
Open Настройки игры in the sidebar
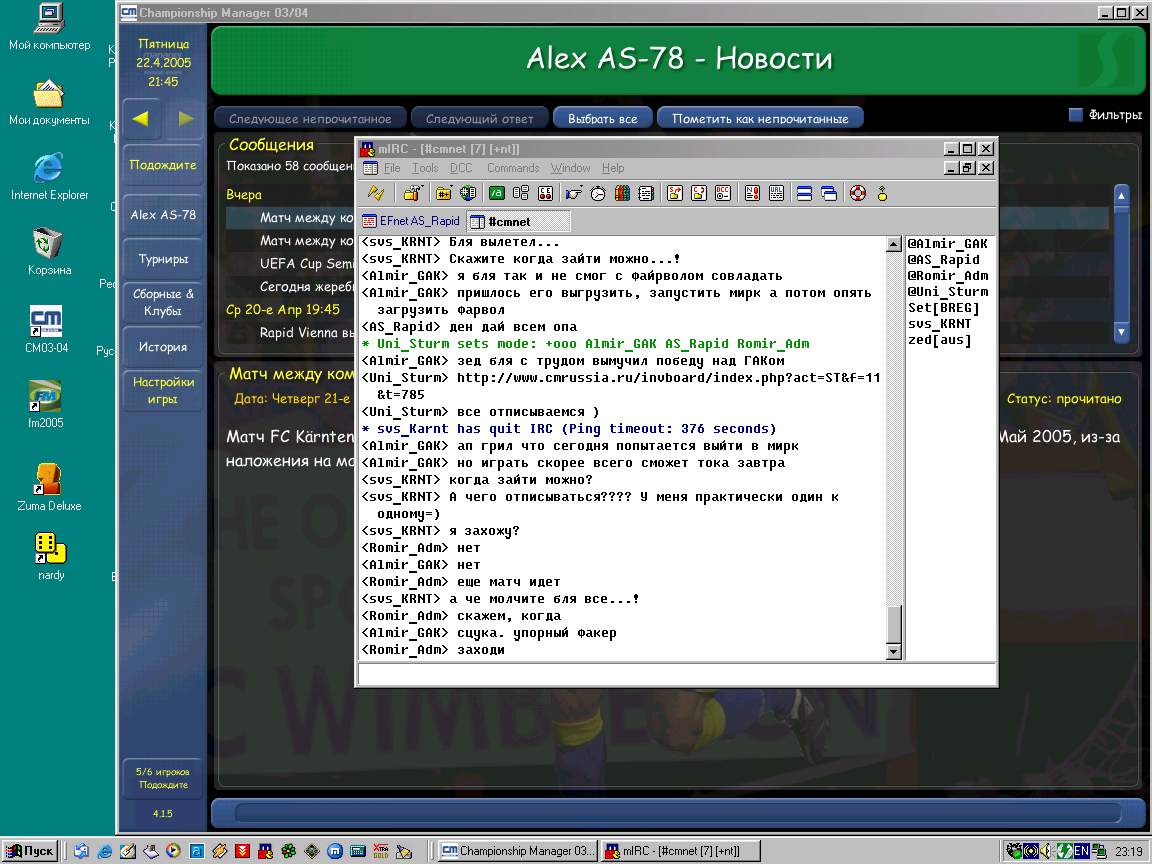163,390
